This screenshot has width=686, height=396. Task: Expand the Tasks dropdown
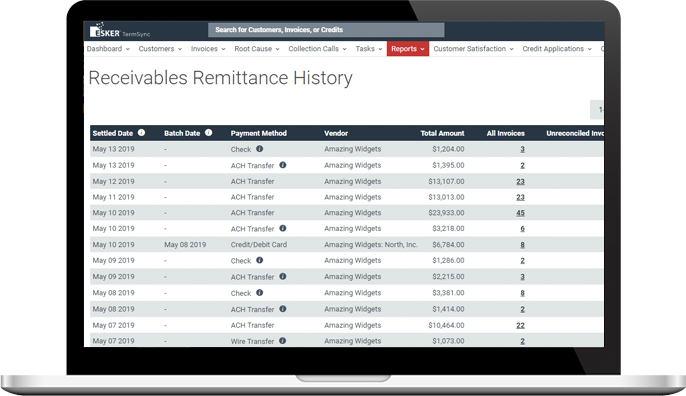[369, 49]
